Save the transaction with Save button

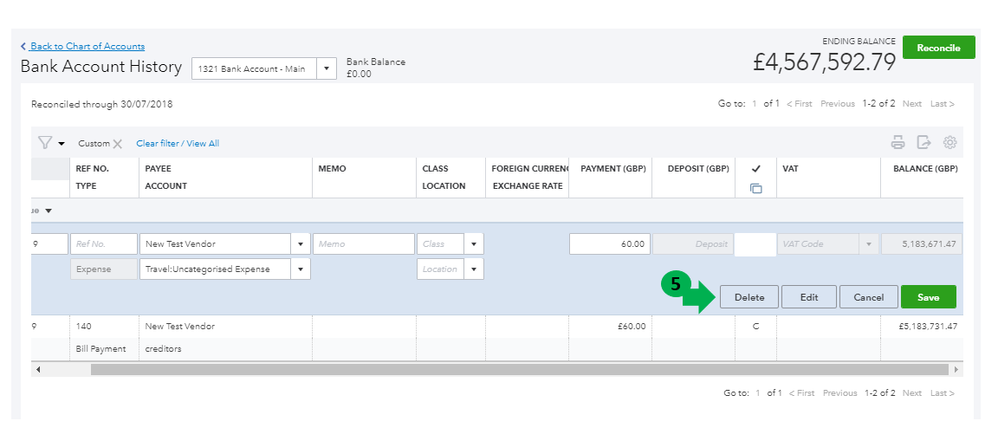[x=928, y=297]
